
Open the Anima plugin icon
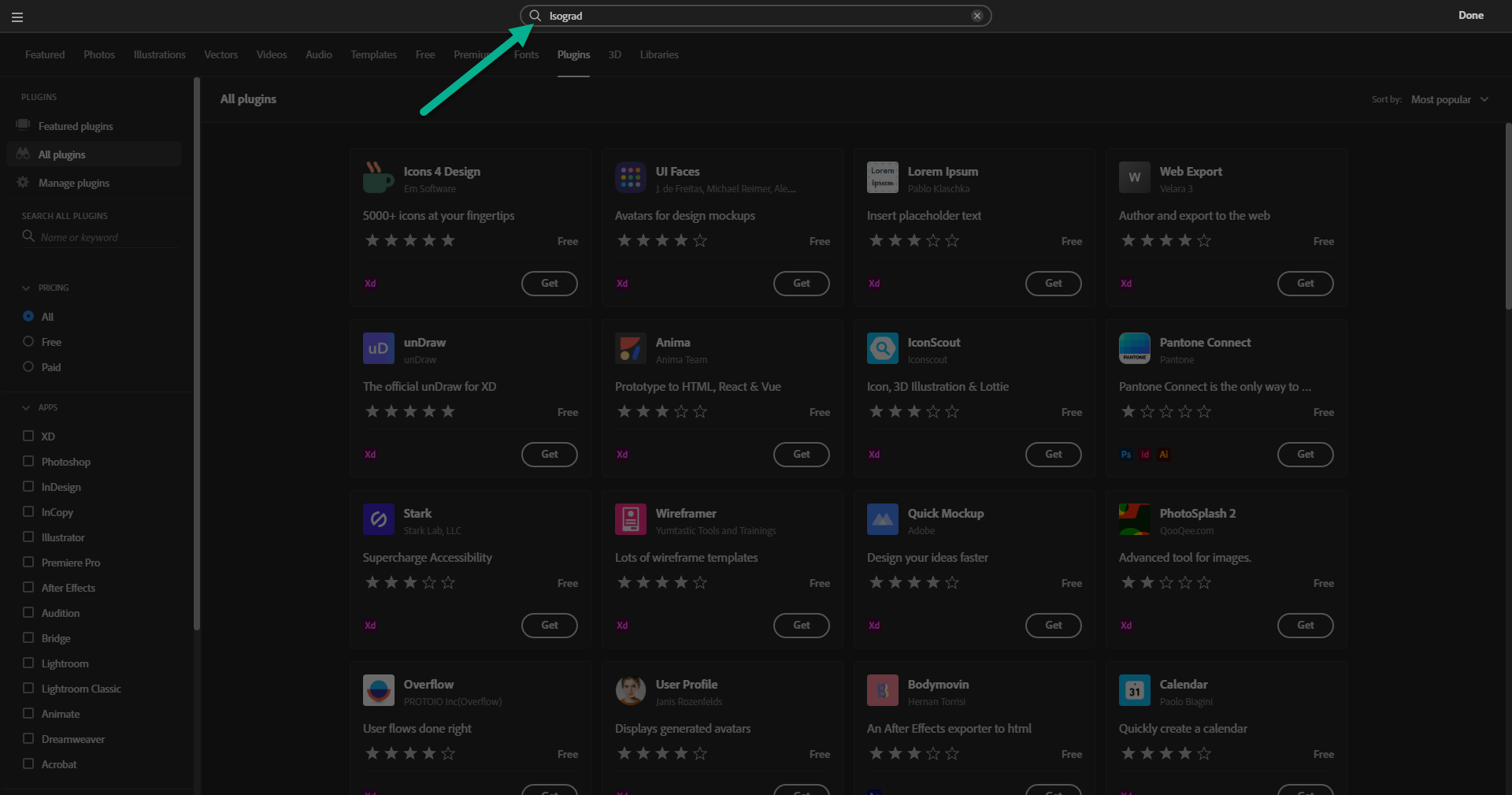(x=631, y=348)
